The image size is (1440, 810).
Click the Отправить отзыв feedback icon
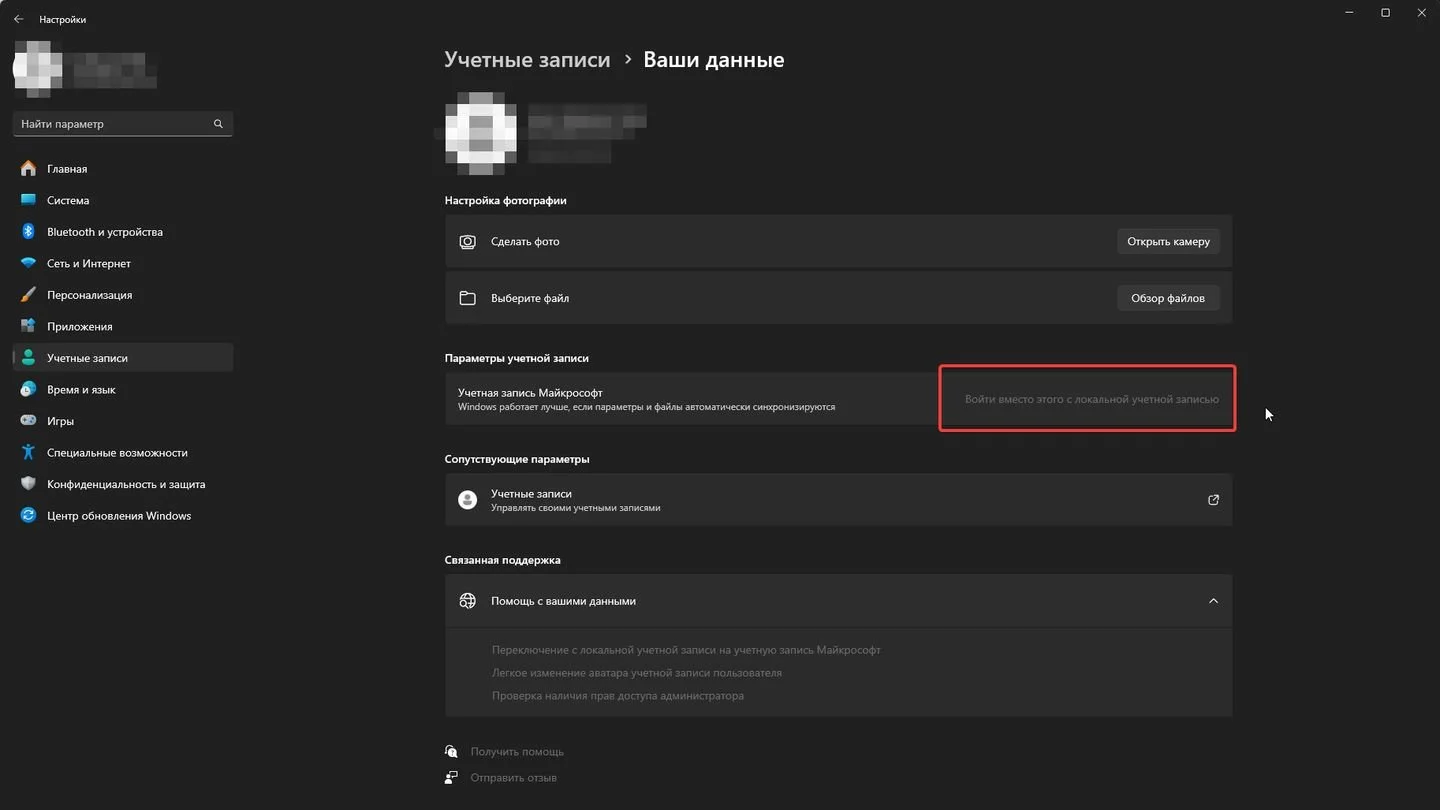point(452,777)
